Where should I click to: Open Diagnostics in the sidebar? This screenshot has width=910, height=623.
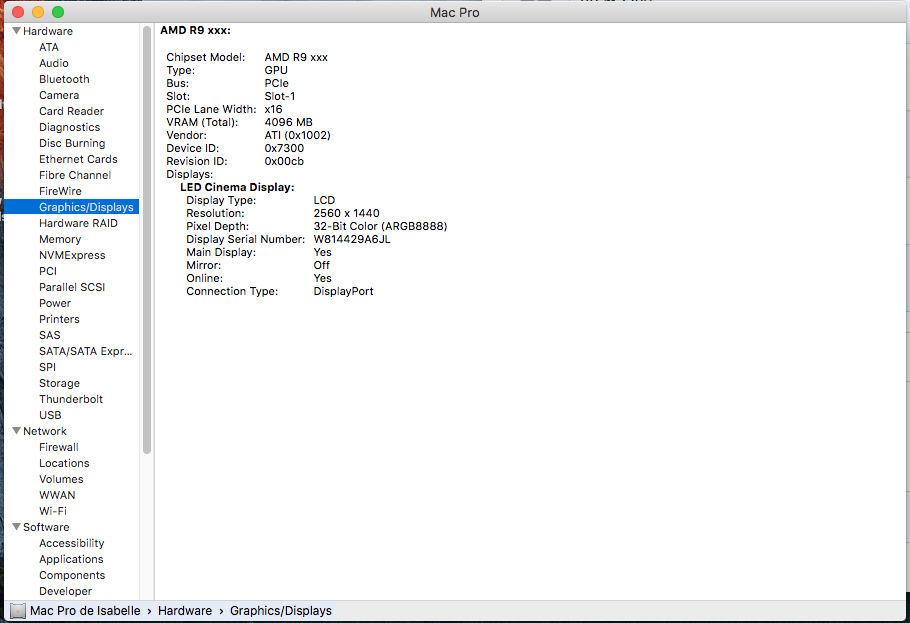(70, 127)
